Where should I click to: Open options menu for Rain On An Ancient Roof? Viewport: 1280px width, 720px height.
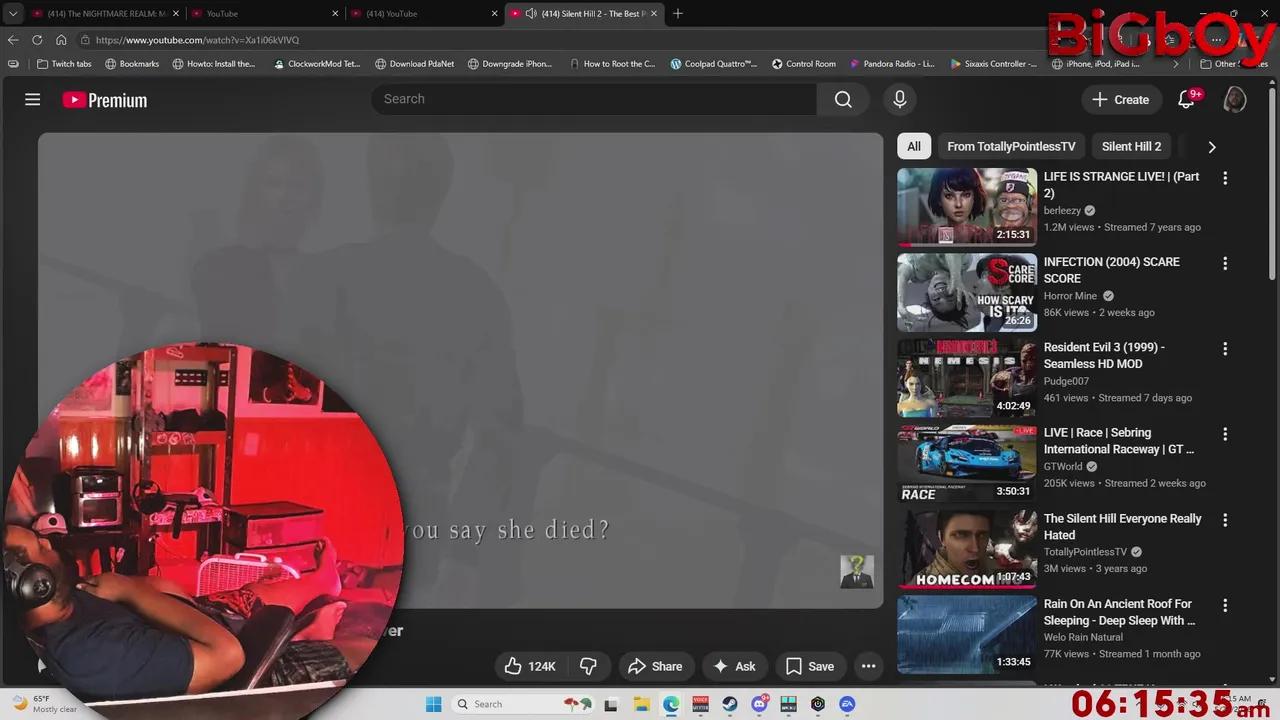pos(1225,605)
